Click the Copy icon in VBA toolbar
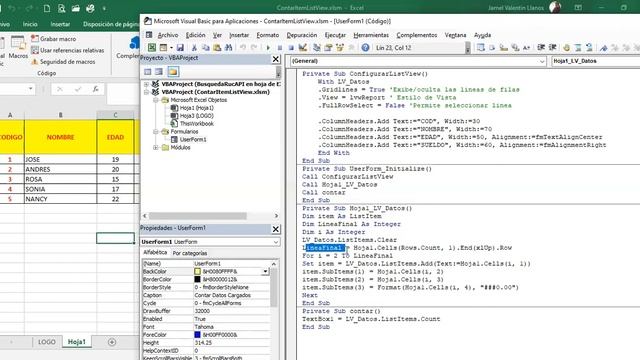640x360 pixels. (206, 48)
